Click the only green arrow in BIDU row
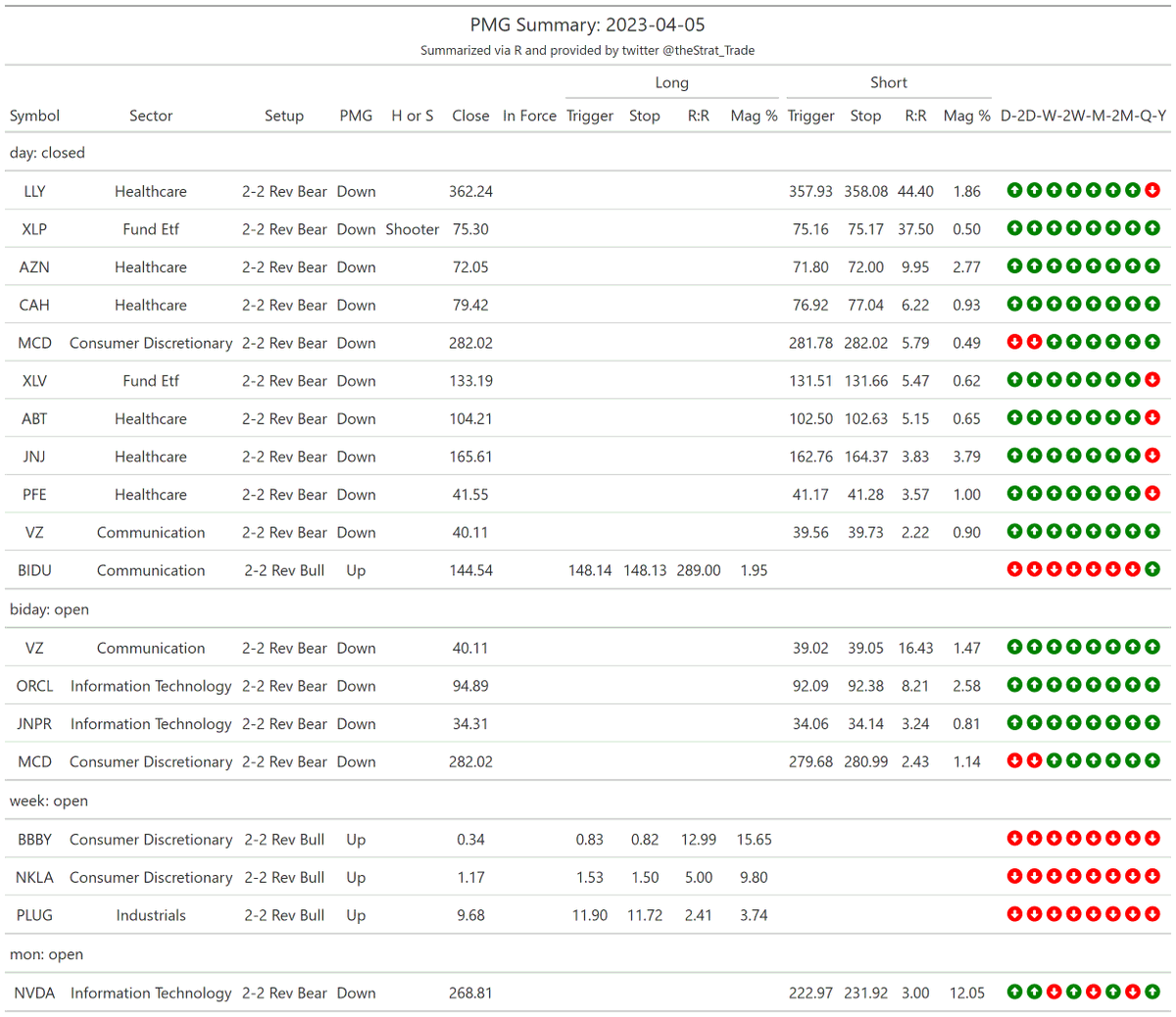1176x1017 pixels. pos(1152,570)
